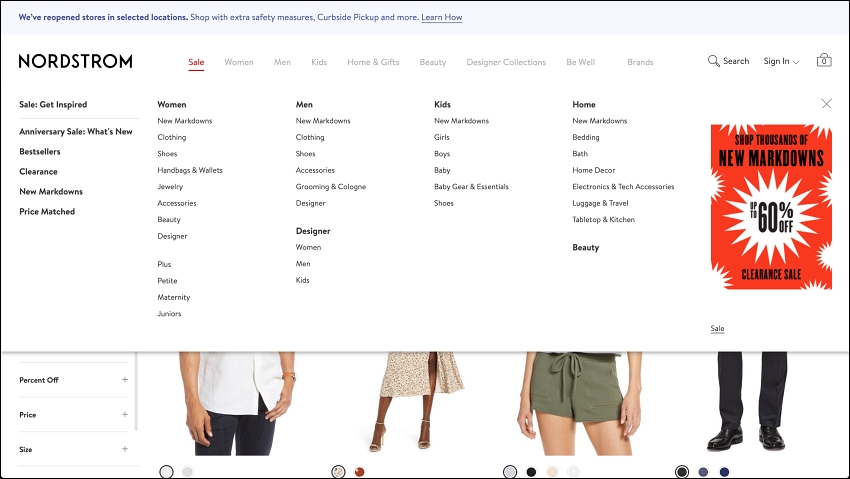Screen dimensions: 850x479
Task: Close the Sale mega menu
Action: [x=826, y=103]
